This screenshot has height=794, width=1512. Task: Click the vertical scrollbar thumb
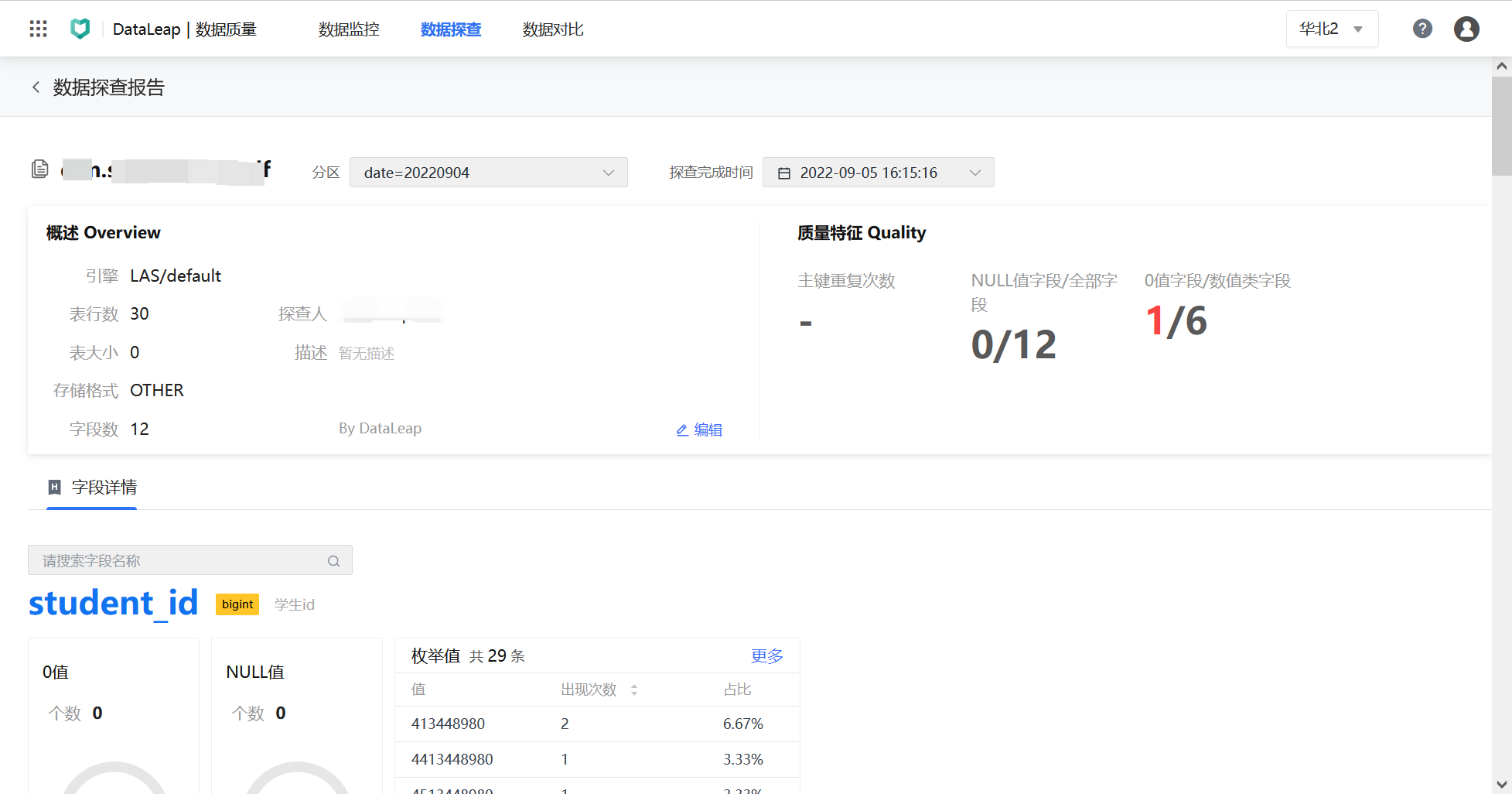[1502, 126]
